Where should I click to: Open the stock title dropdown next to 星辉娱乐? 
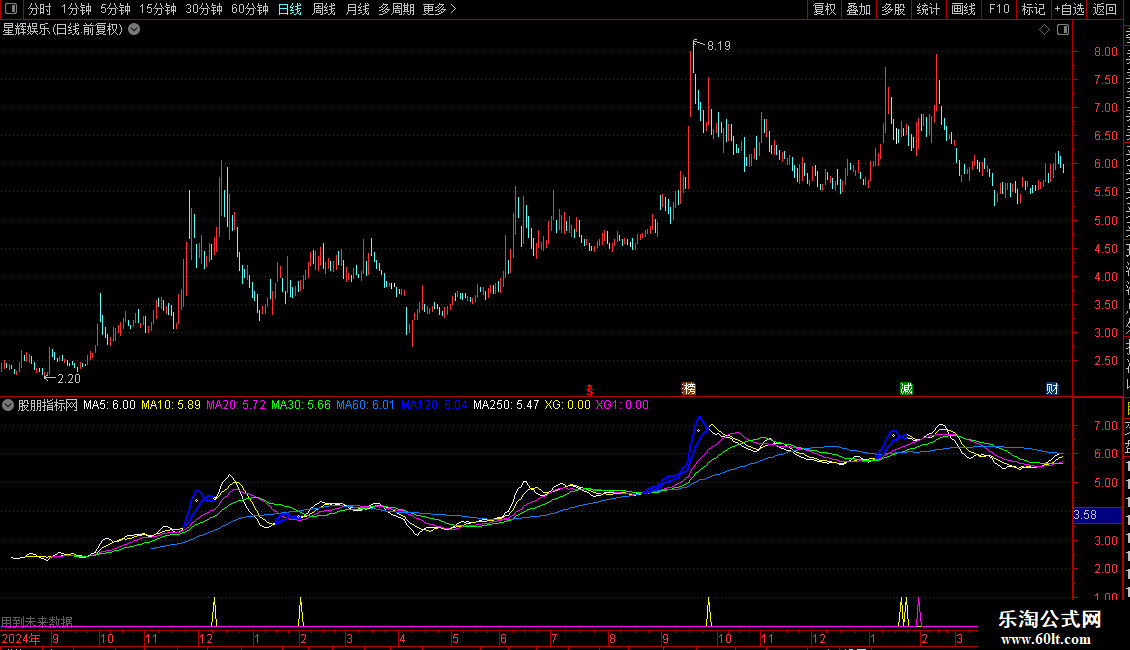pyautogui.click(x=134, y=30)
